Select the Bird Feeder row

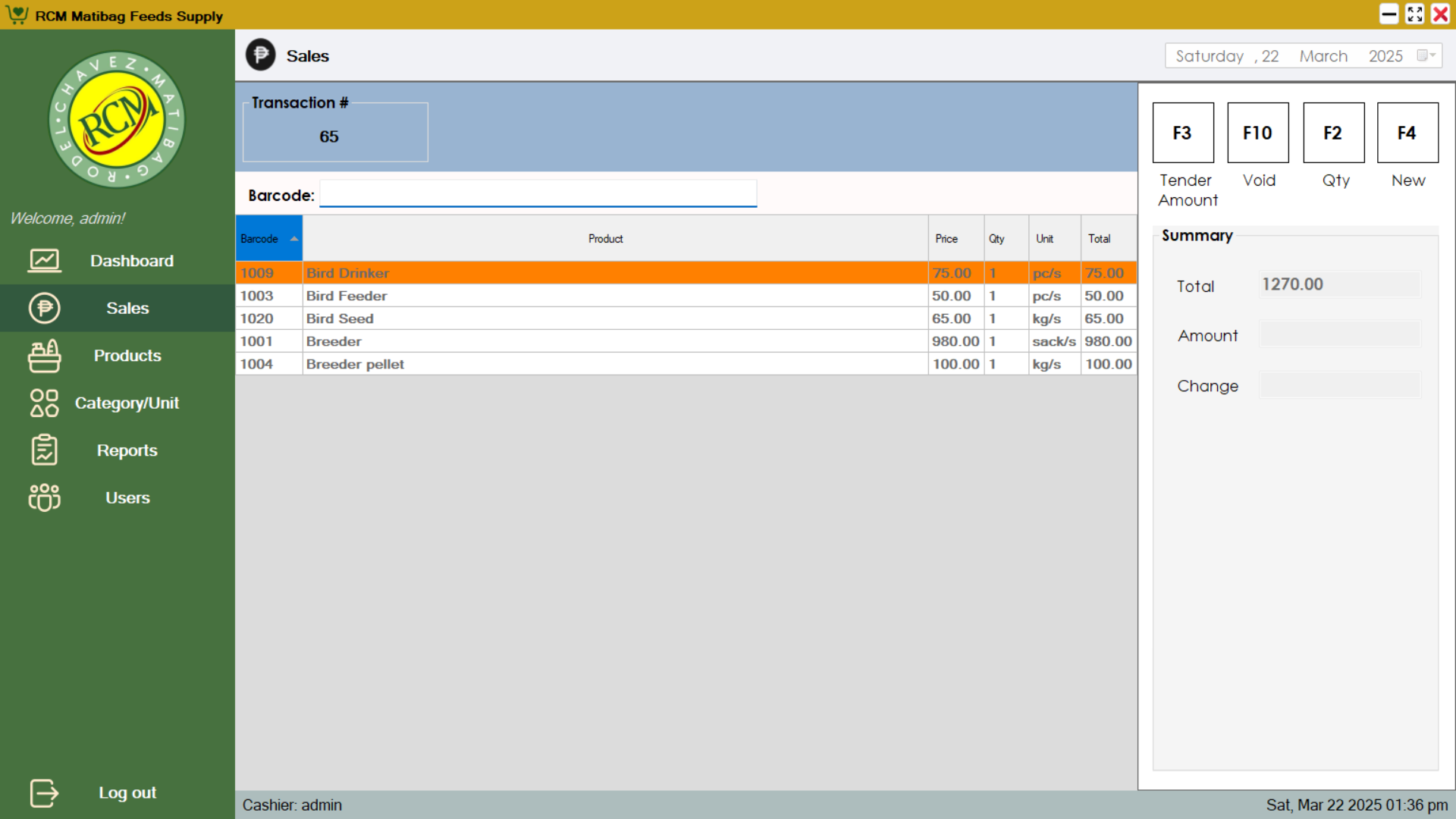(686, 296)
